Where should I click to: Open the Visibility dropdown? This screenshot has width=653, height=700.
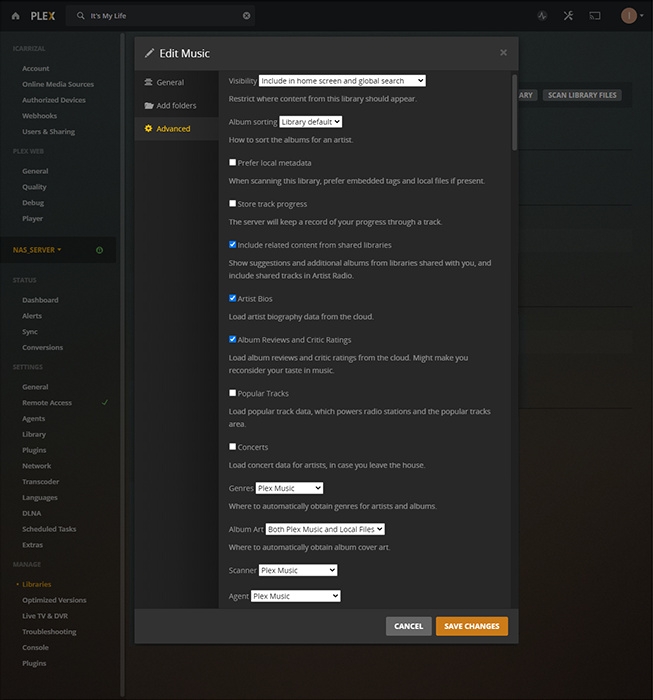(342, 81)
